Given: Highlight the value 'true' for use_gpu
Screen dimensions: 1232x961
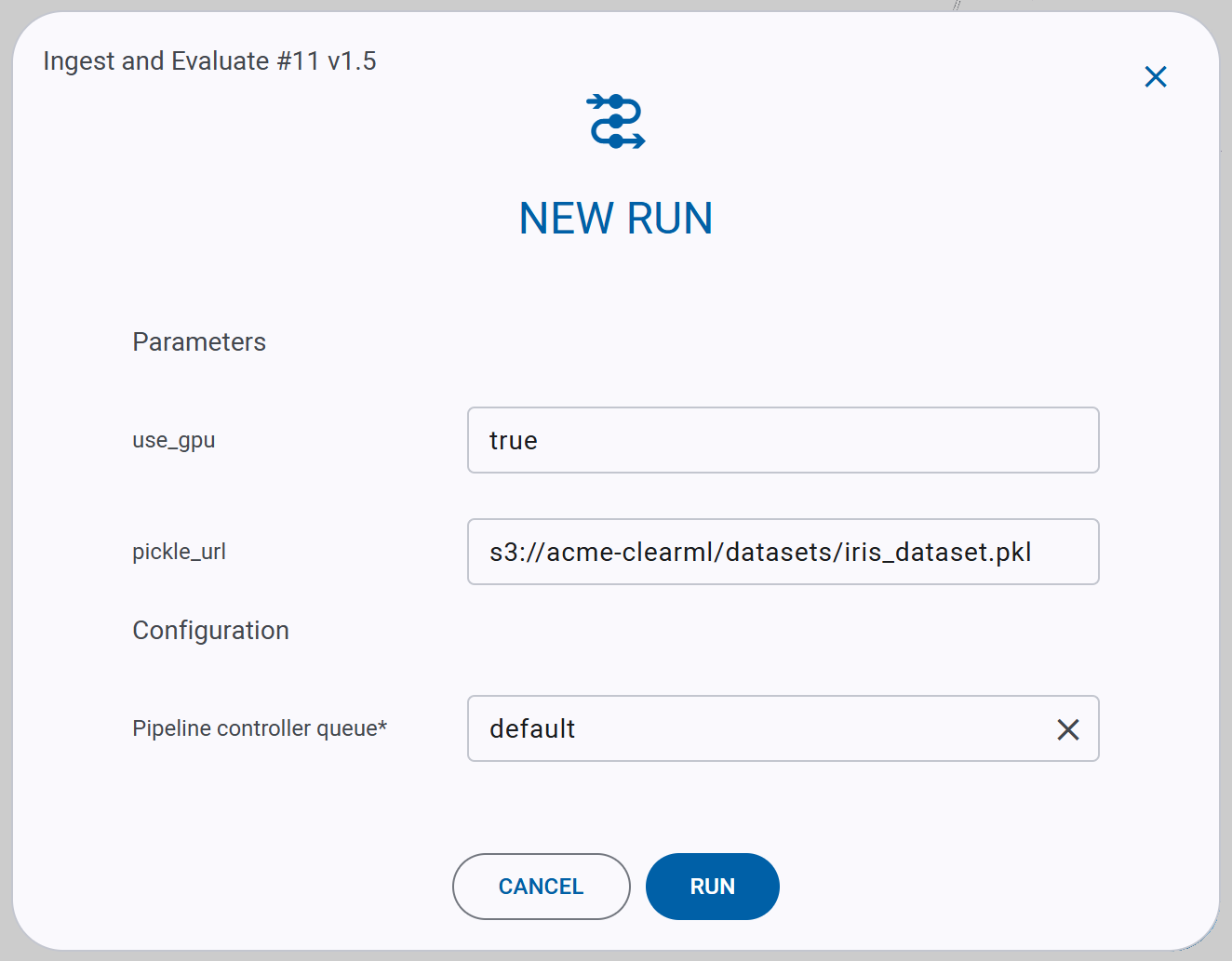Looking at the screenshot, I should [513, 440].
